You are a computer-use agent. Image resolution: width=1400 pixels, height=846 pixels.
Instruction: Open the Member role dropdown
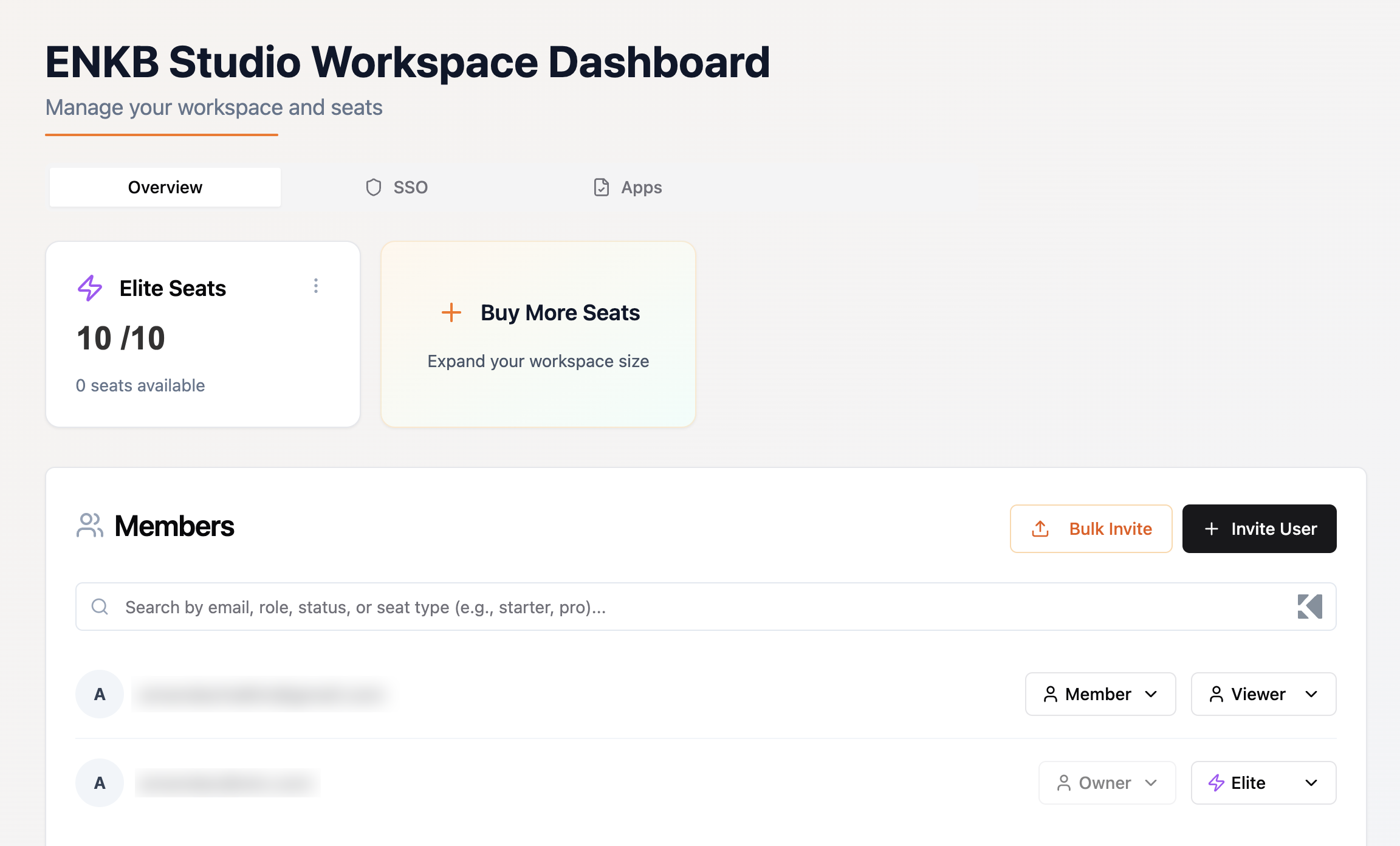pos(1100,694)
